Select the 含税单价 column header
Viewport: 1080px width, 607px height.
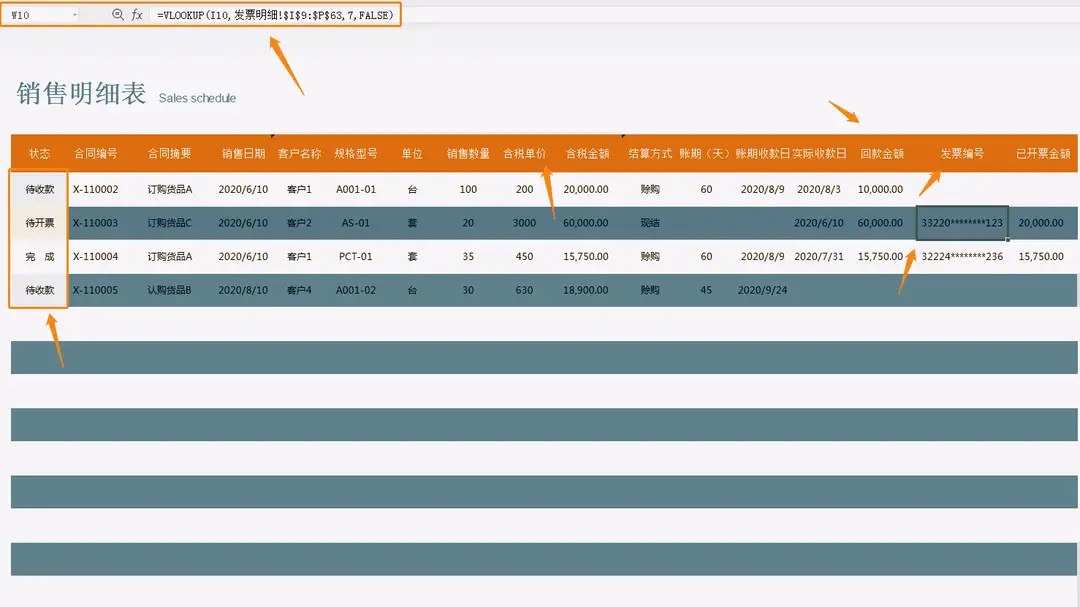(524, 154)
